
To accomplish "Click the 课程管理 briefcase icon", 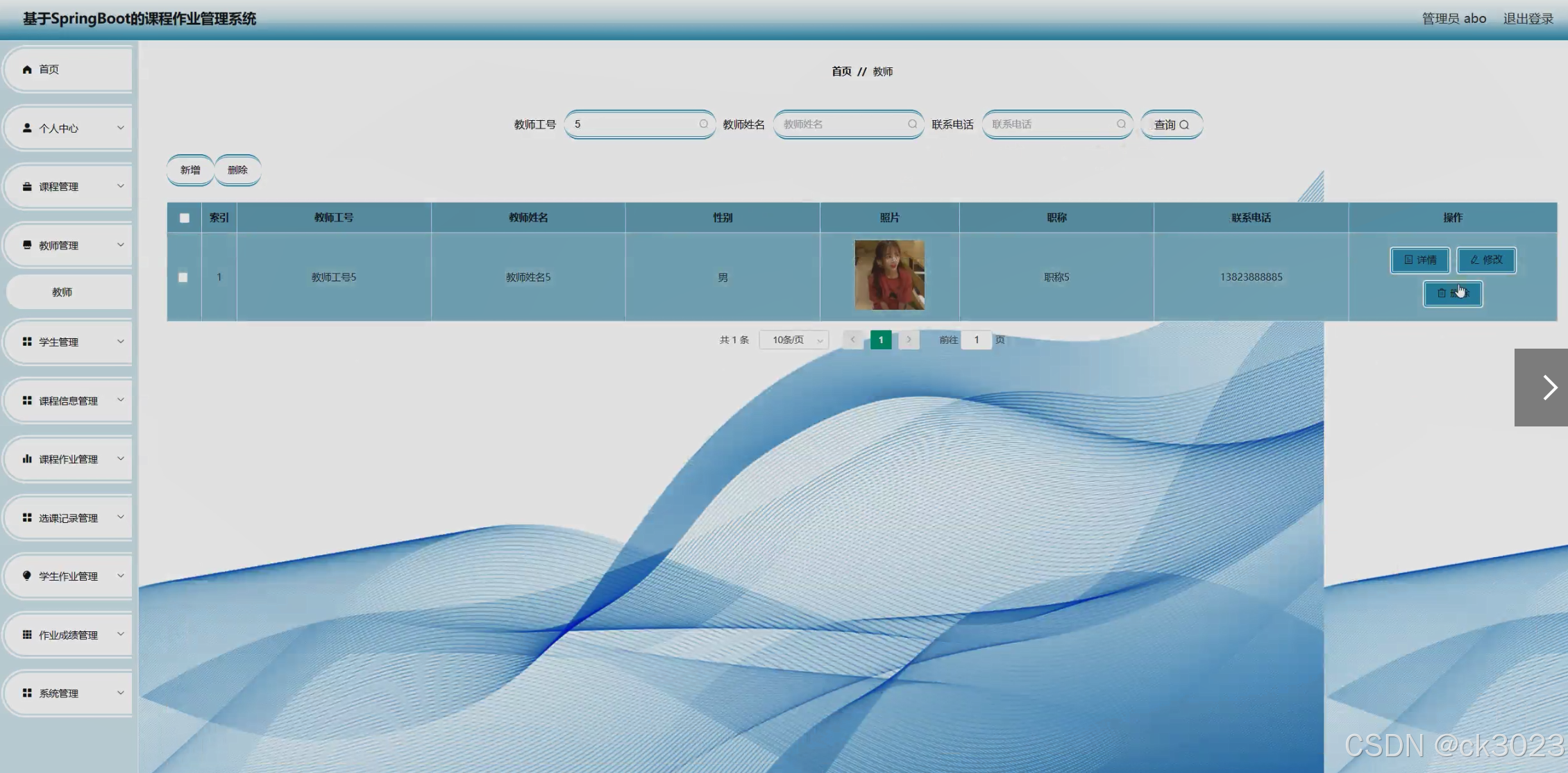I will click(27, 186).
